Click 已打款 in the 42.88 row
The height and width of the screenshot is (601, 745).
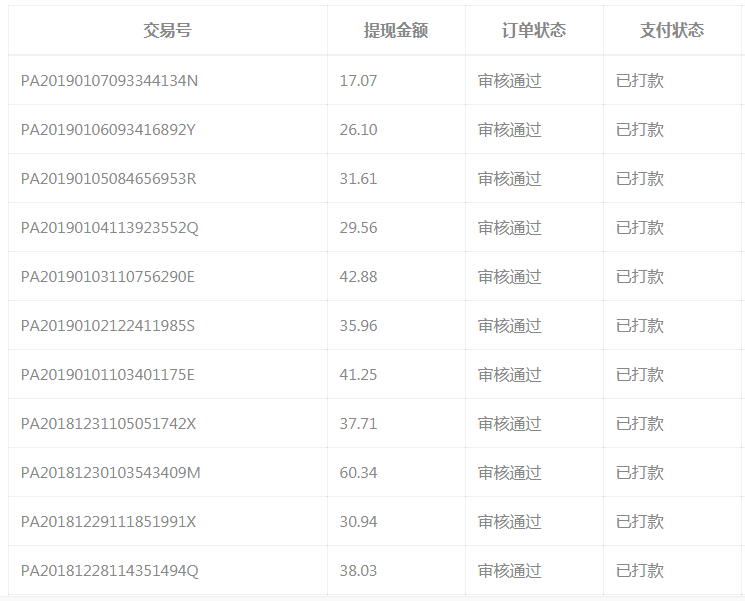pyautogui.click(x=640, y=277)
